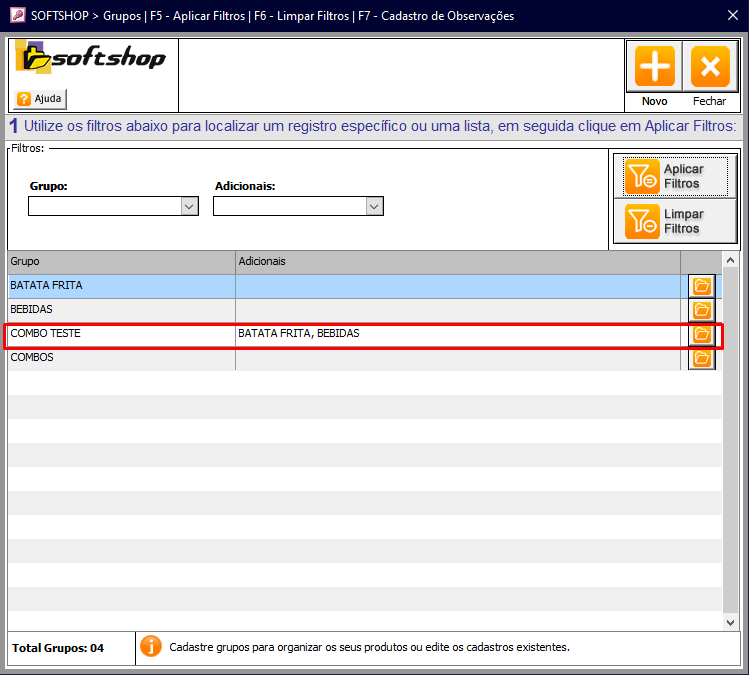Sort by the Grupo column header
Image resolution: width=749 pixels, height=675 pixels.
point(120,261)
